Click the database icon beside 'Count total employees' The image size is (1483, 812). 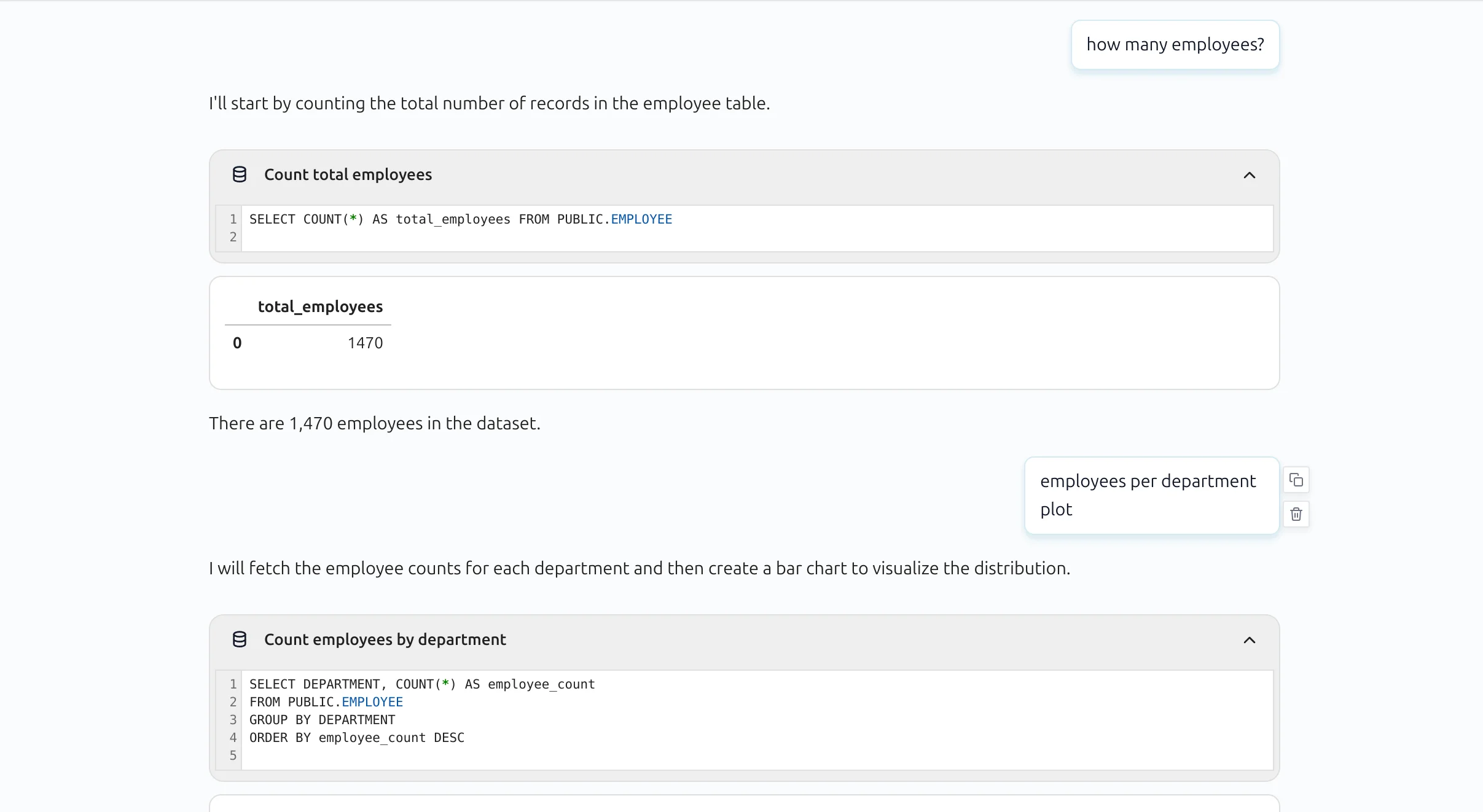tap(239, 174)
